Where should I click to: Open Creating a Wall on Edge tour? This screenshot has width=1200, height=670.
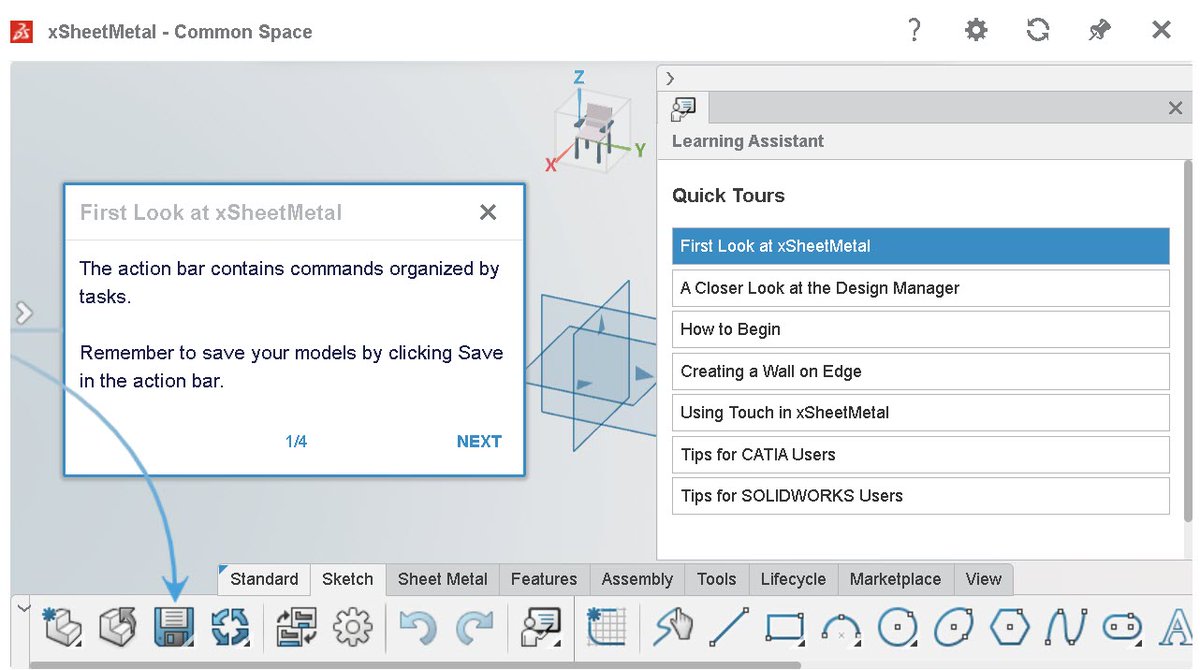[921, 371]
